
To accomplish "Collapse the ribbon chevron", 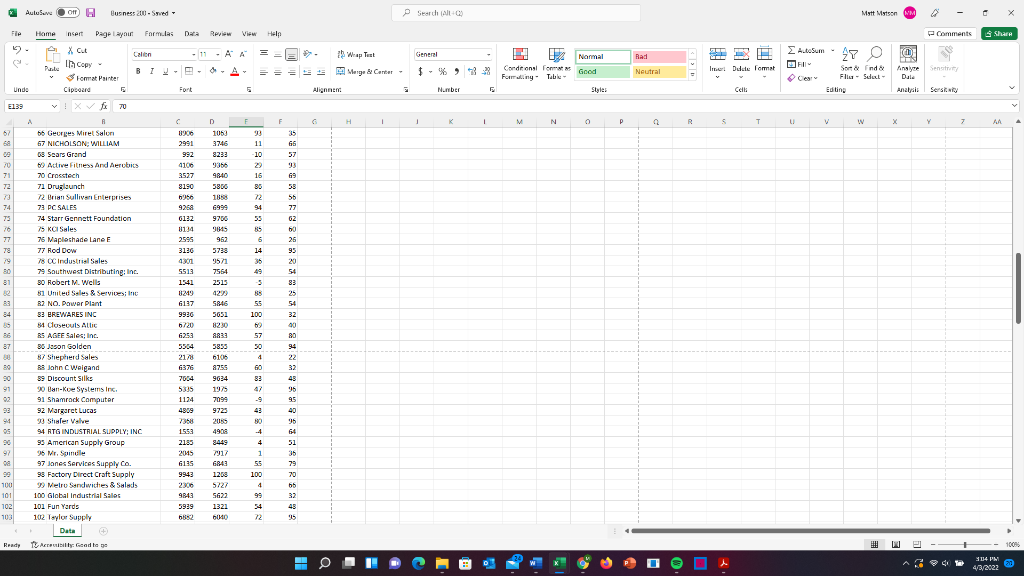I will pos(1012,88).
